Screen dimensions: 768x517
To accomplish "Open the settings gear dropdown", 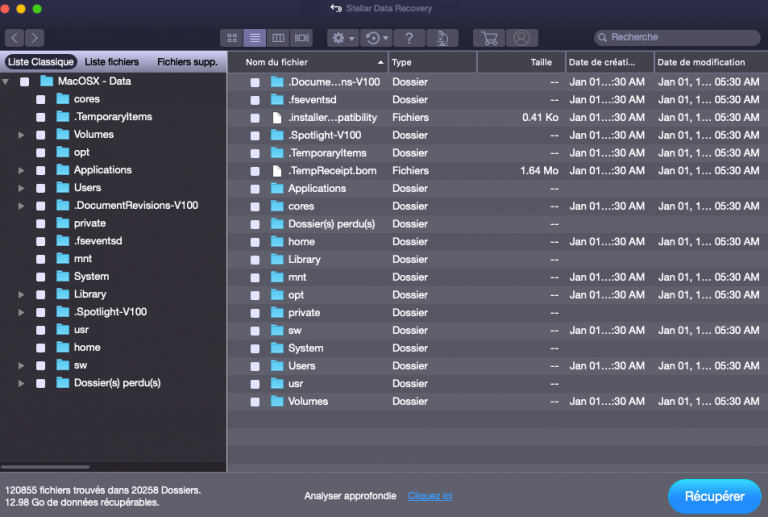I will tap(344, 38).
